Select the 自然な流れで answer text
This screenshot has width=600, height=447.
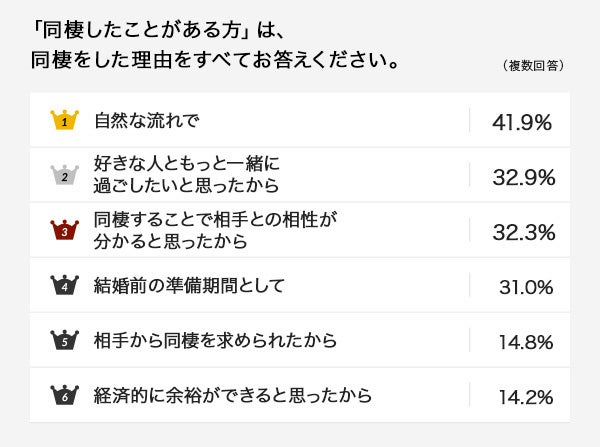pyautogui.click(x=147, y=121)
